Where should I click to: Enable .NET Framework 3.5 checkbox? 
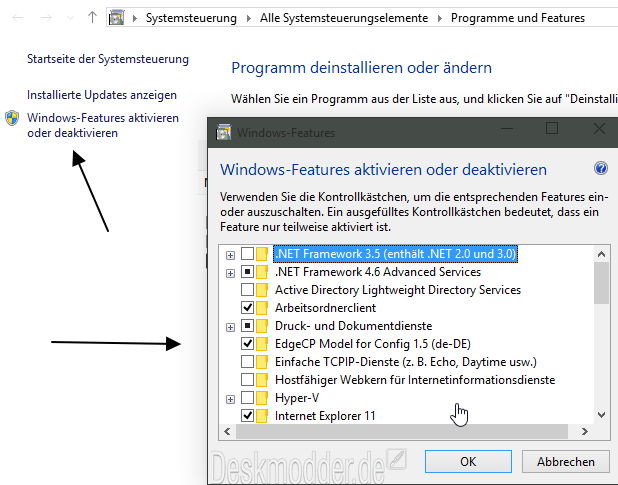point(248,253)
